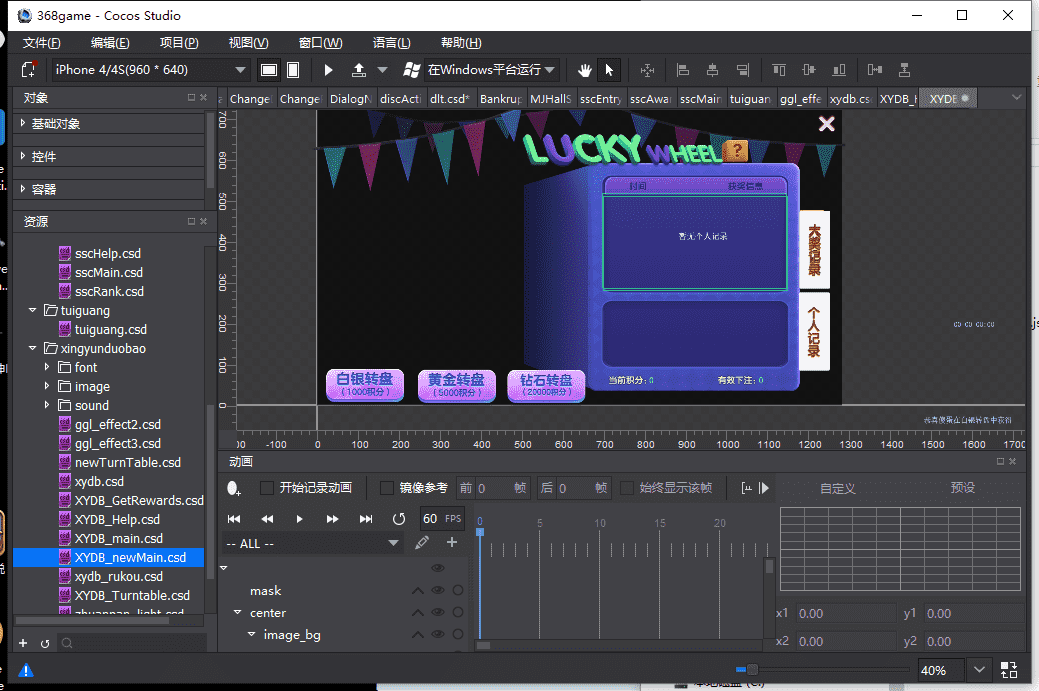Enable the 开始记录动画 checkbox
The height and width of the screenshot is (691, 1039).
(x=267, y=488)
